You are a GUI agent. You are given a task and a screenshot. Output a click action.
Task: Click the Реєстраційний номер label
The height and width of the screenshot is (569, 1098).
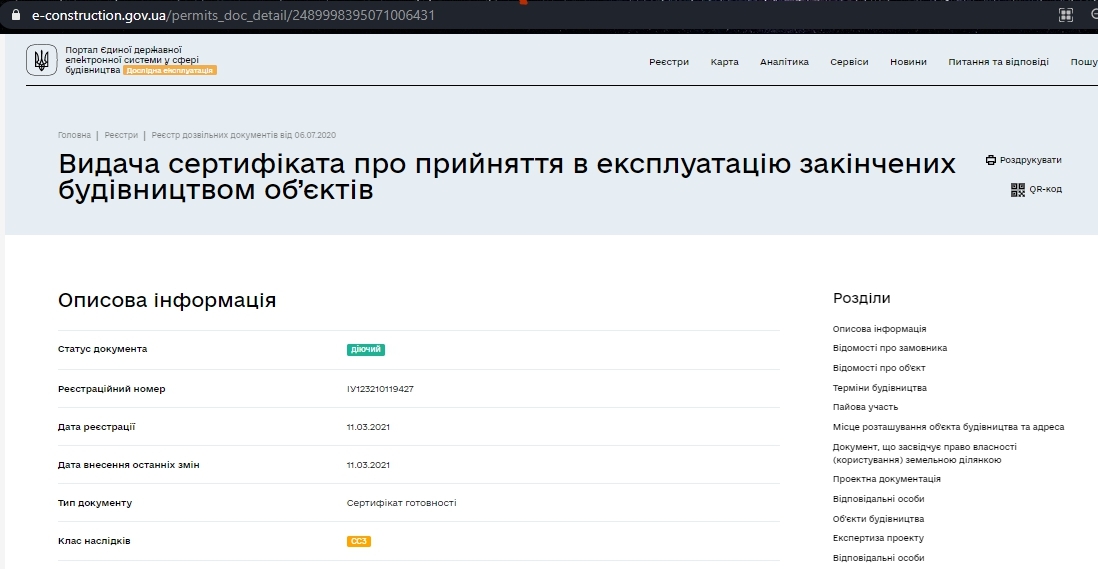click(111, 389)
